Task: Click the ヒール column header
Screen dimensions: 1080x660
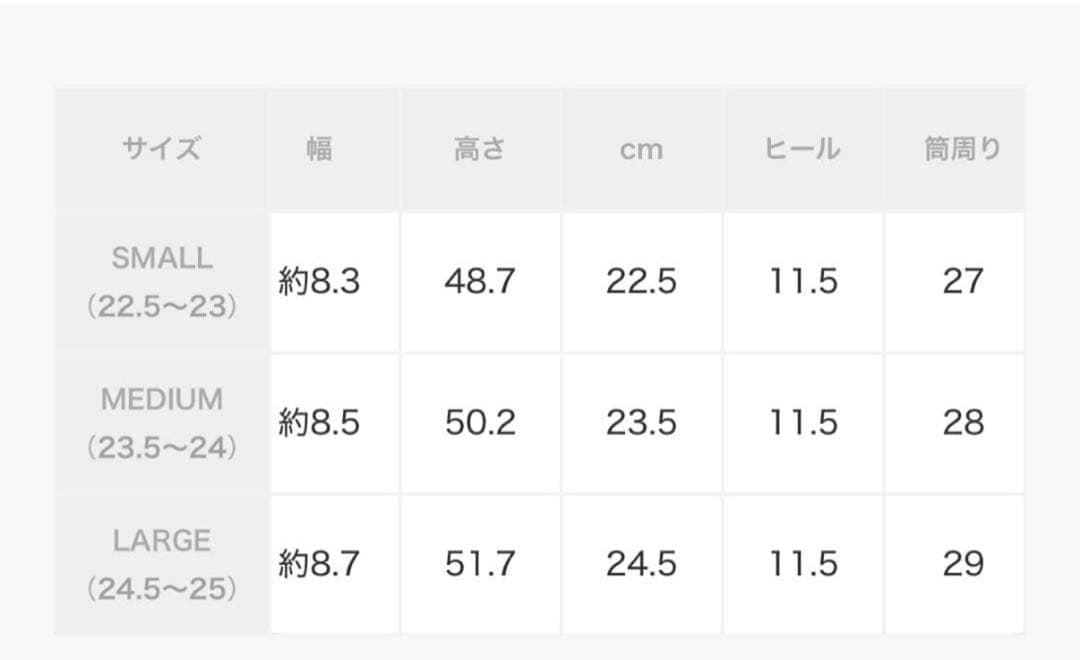Action: coord(802,149)
